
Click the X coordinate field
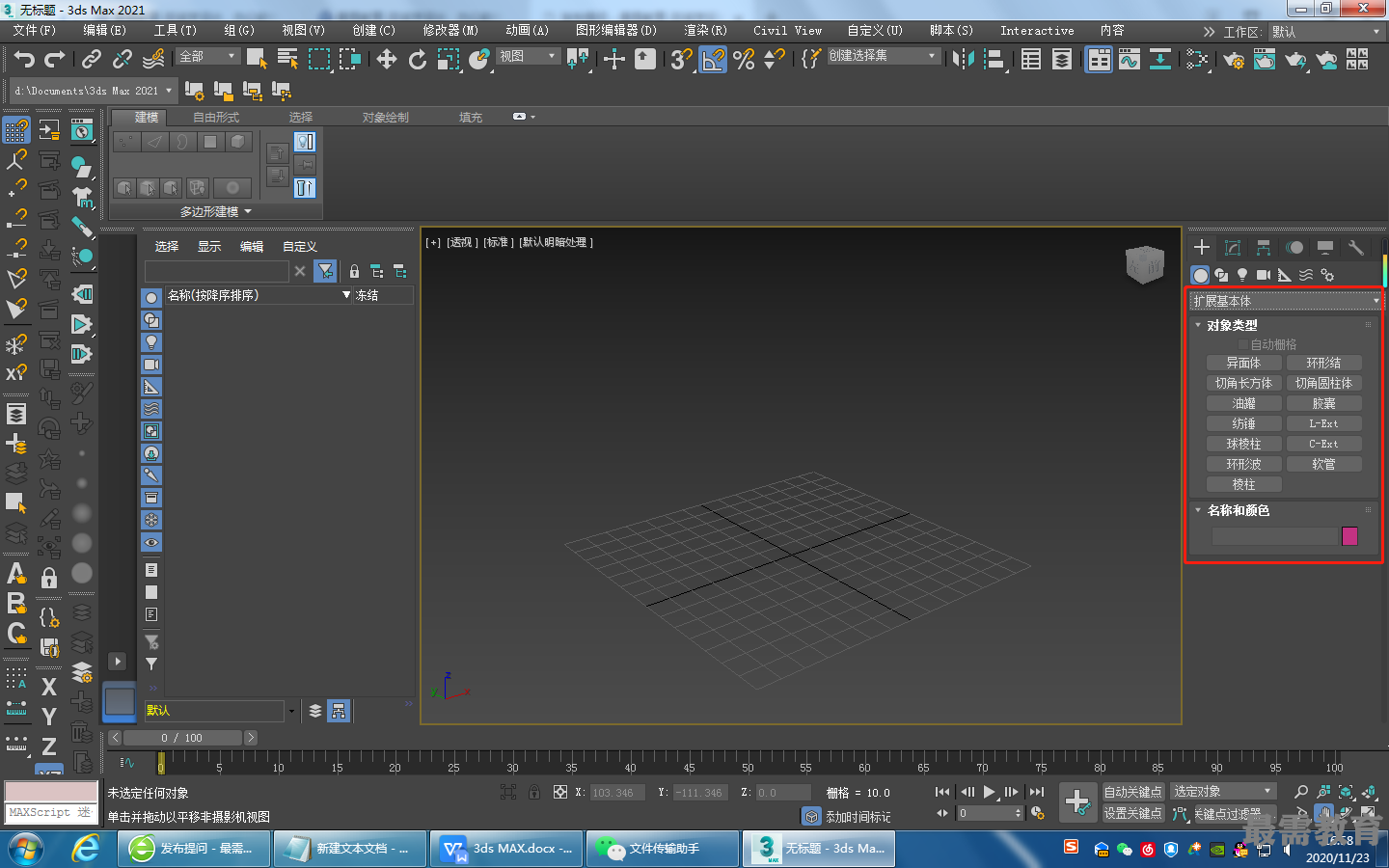(x=617, y=793)
